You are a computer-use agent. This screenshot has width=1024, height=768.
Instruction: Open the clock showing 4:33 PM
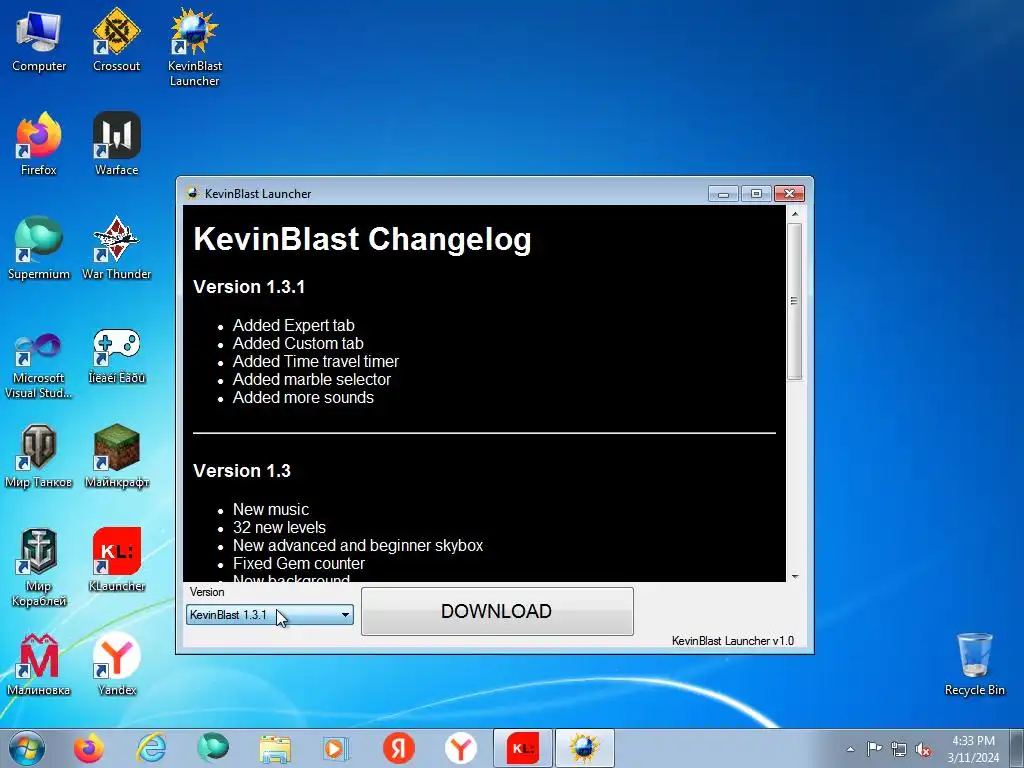(973, 748)
